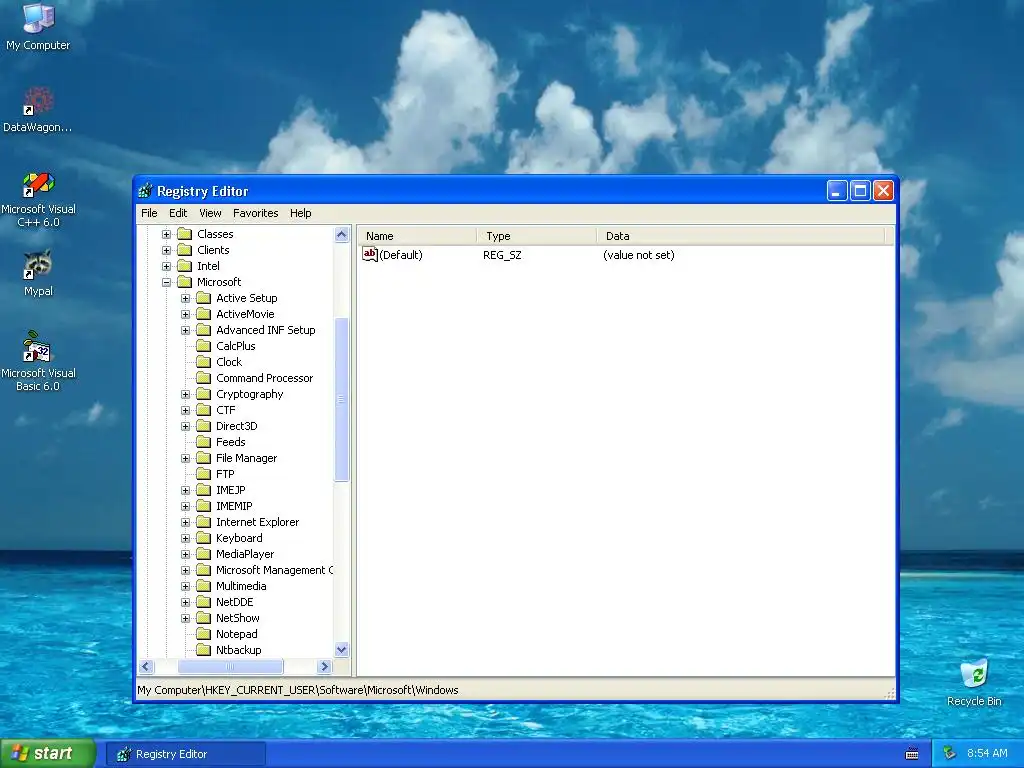Click the Feeds folder icon
Image resolution: width=1024 pixels, height=768 pixels.
point(204,442)
